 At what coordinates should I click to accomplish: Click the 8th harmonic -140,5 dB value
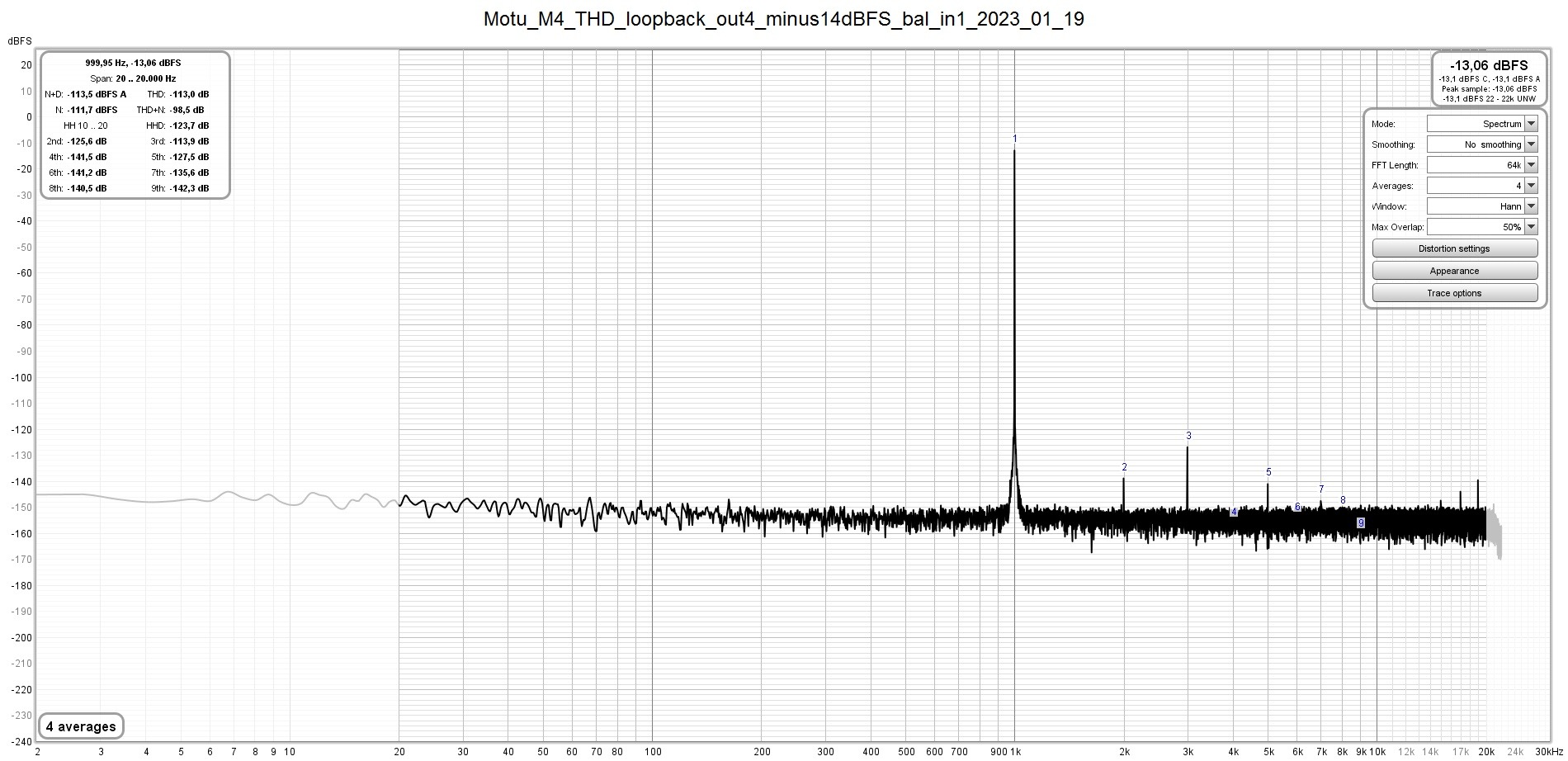tap(87, 188)
